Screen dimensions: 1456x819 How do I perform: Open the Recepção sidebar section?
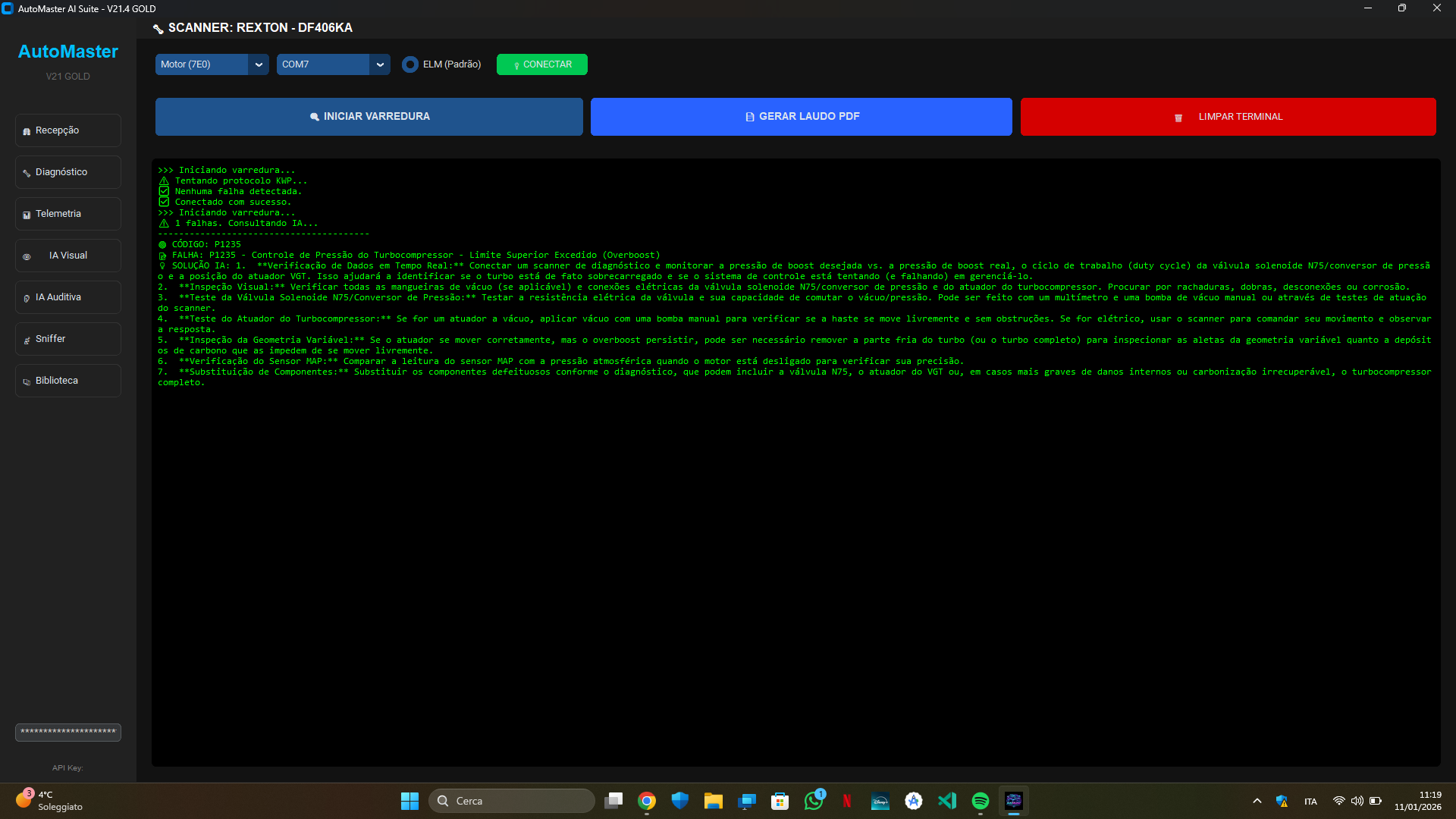[x=67, y=130]
